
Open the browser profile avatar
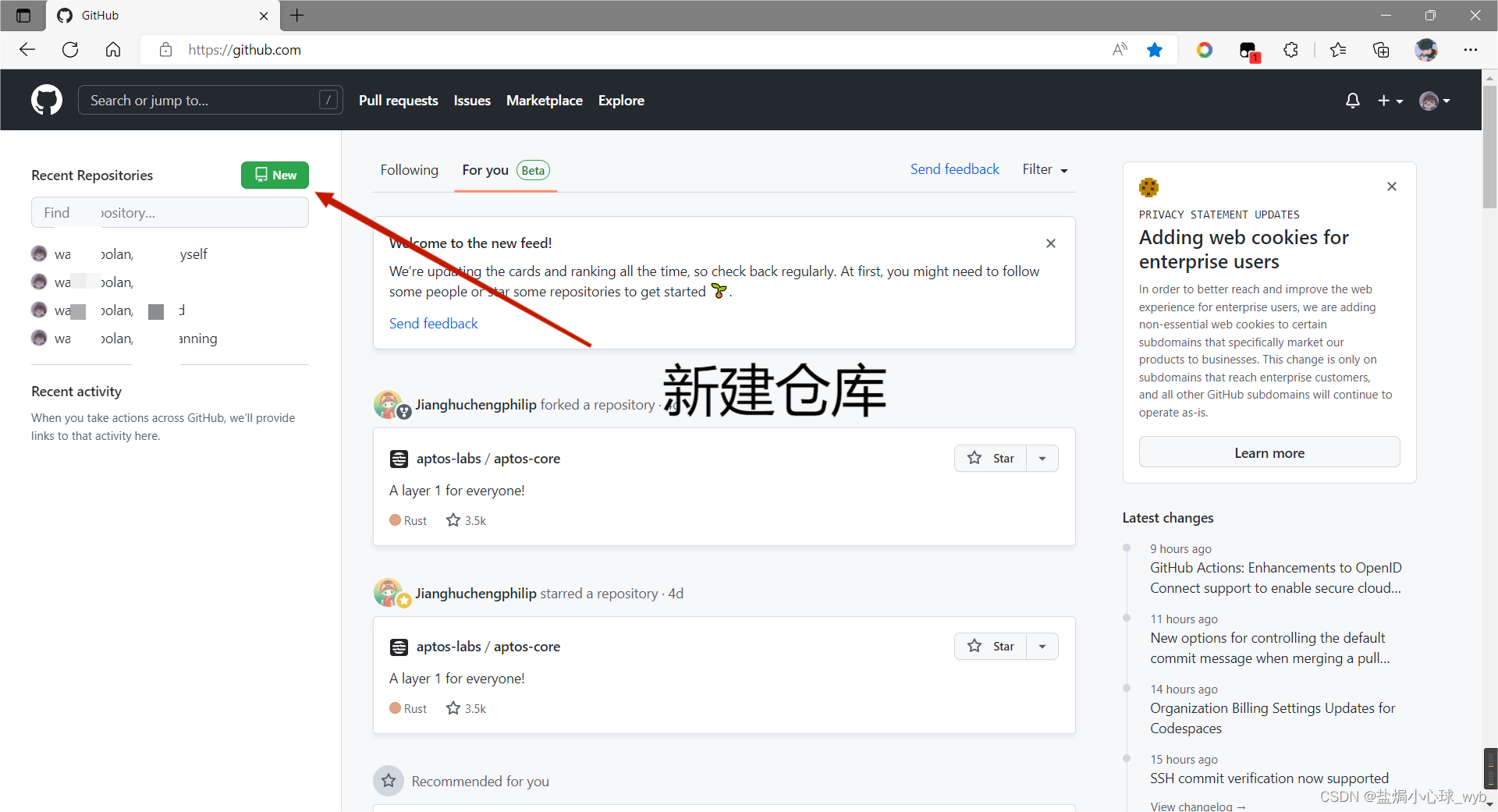point(1426,50)
